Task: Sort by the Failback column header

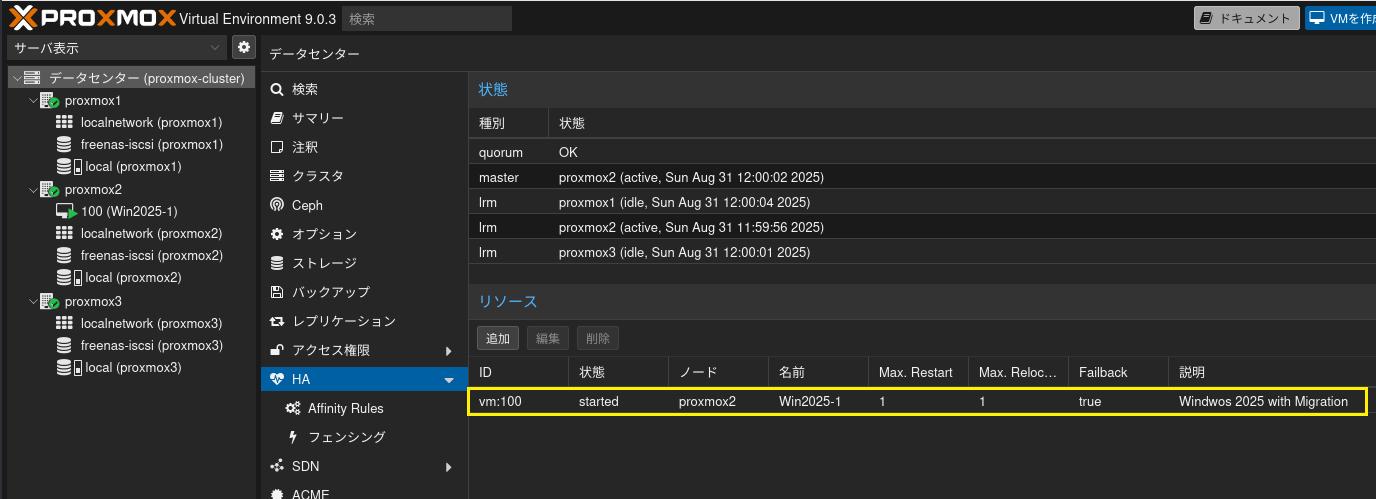Action: coord(1118,372)
